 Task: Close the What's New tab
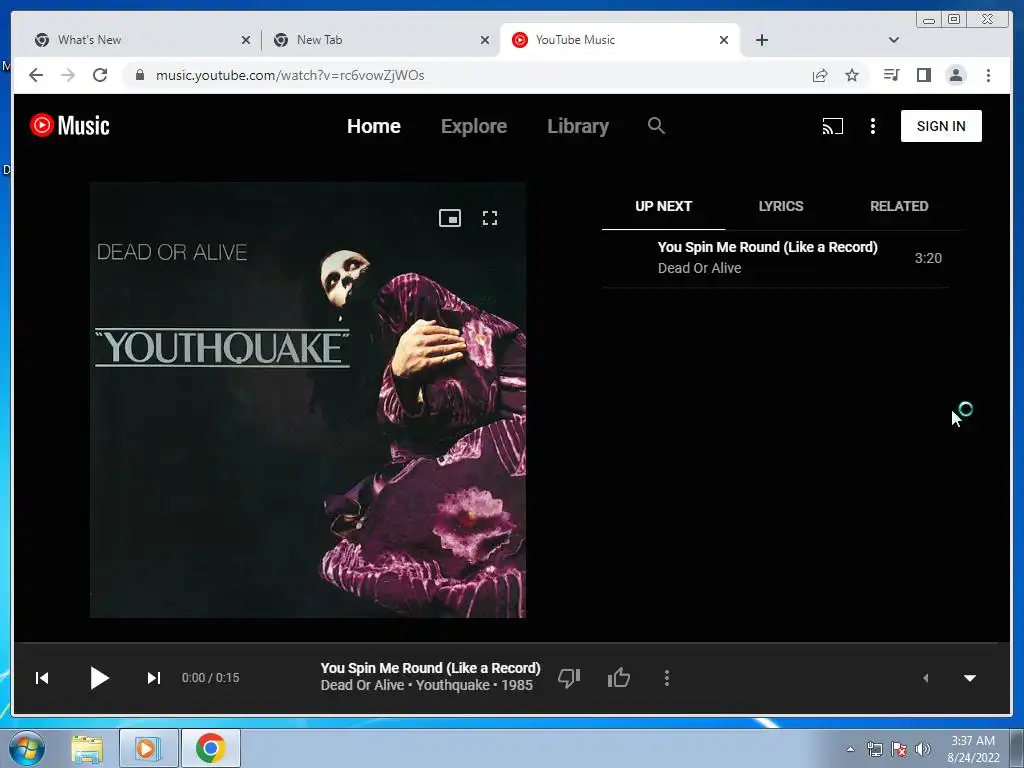click(246, 40)
